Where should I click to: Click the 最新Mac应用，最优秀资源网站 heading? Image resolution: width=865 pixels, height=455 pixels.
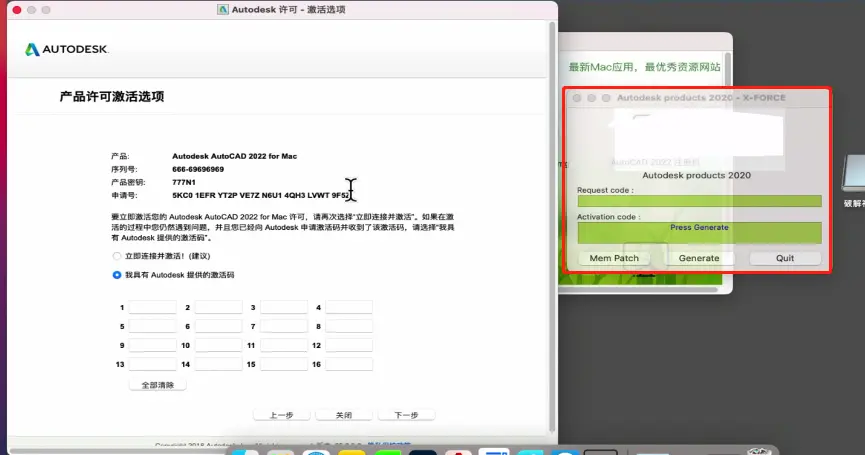point(644,67)
